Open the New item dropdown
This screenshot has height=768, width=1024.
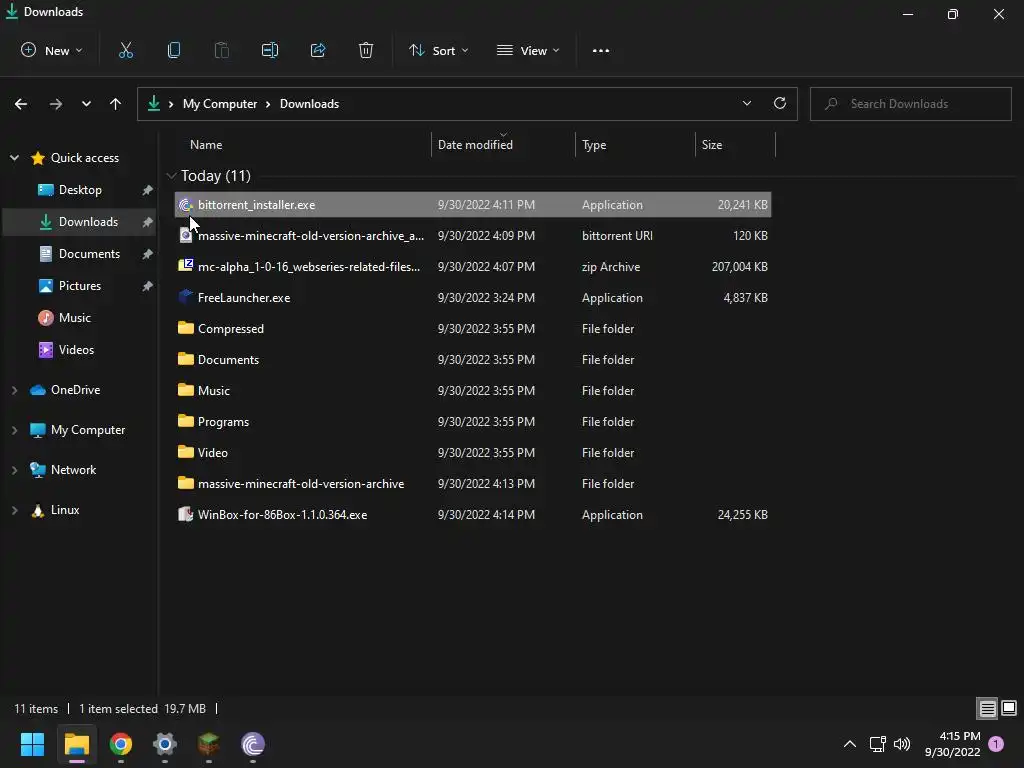[x=52, y=50]
